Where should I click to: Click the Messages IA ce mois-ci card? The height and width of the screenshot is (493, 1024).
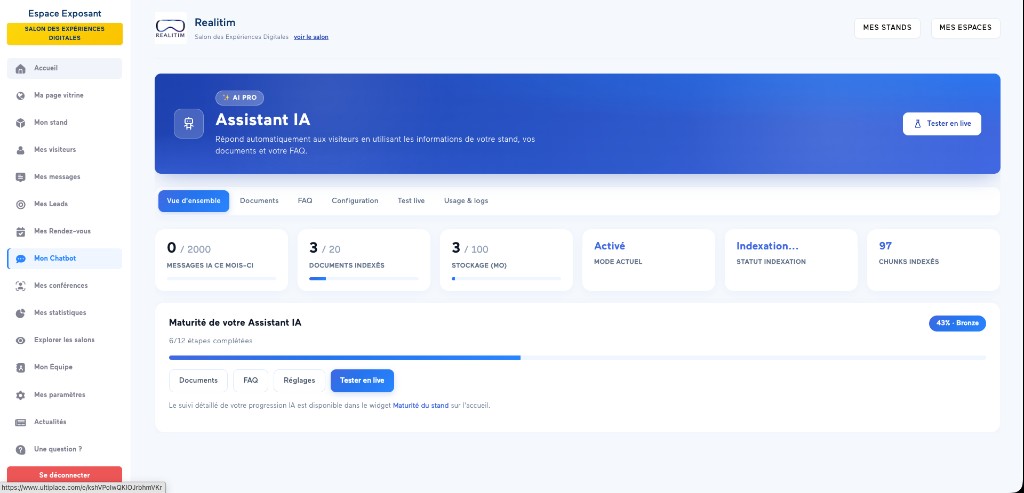pos(221,260)
